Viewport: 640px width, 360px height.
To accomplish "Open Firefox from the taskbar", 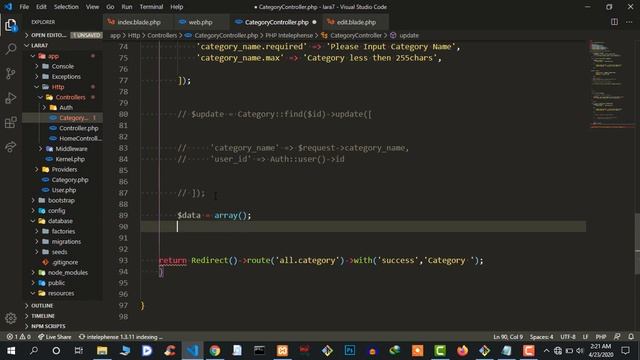I will coord(462,351).
